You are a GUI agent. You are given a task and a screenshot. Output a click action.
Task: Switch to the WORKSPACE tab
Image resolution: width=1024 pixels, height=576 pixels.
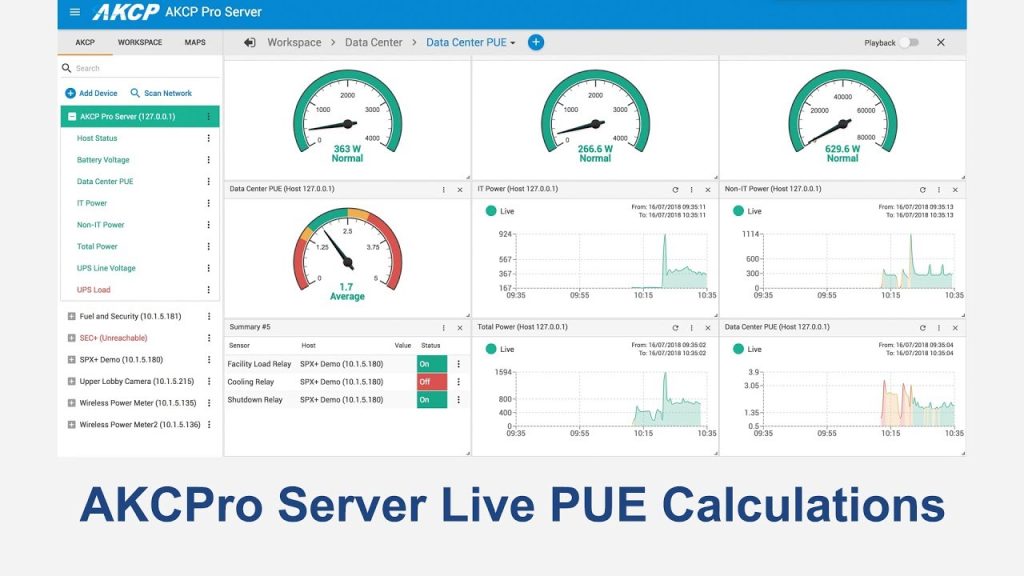140,42
